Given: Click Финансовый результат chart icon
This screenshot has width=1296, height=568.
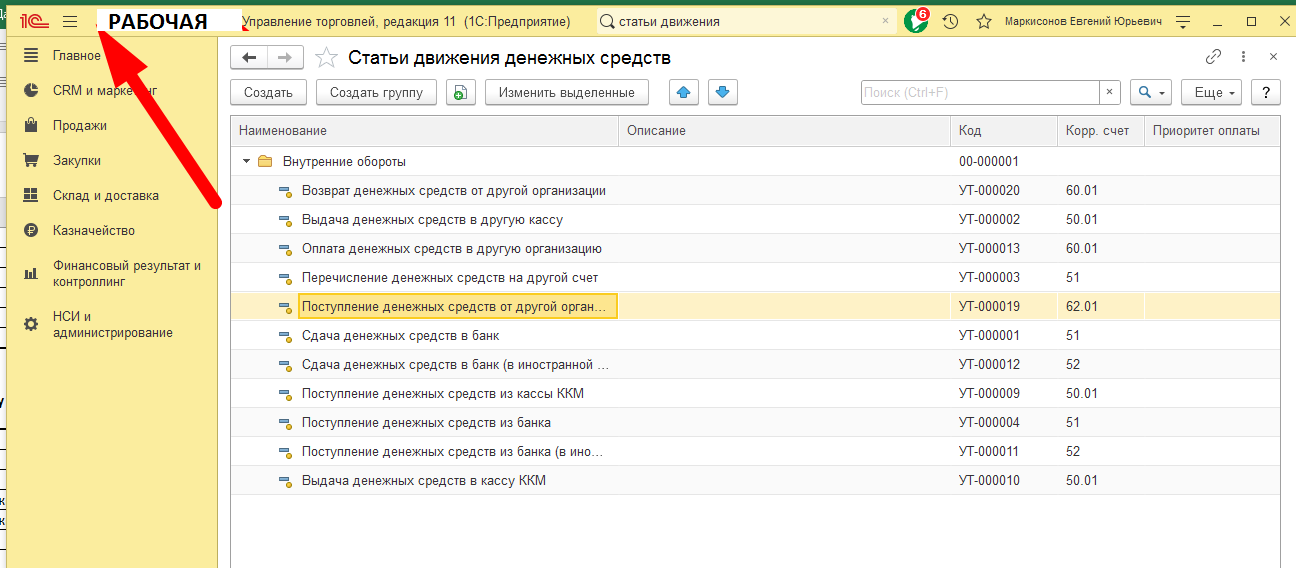Looking at the screenshot, I should tap(31, 273).
